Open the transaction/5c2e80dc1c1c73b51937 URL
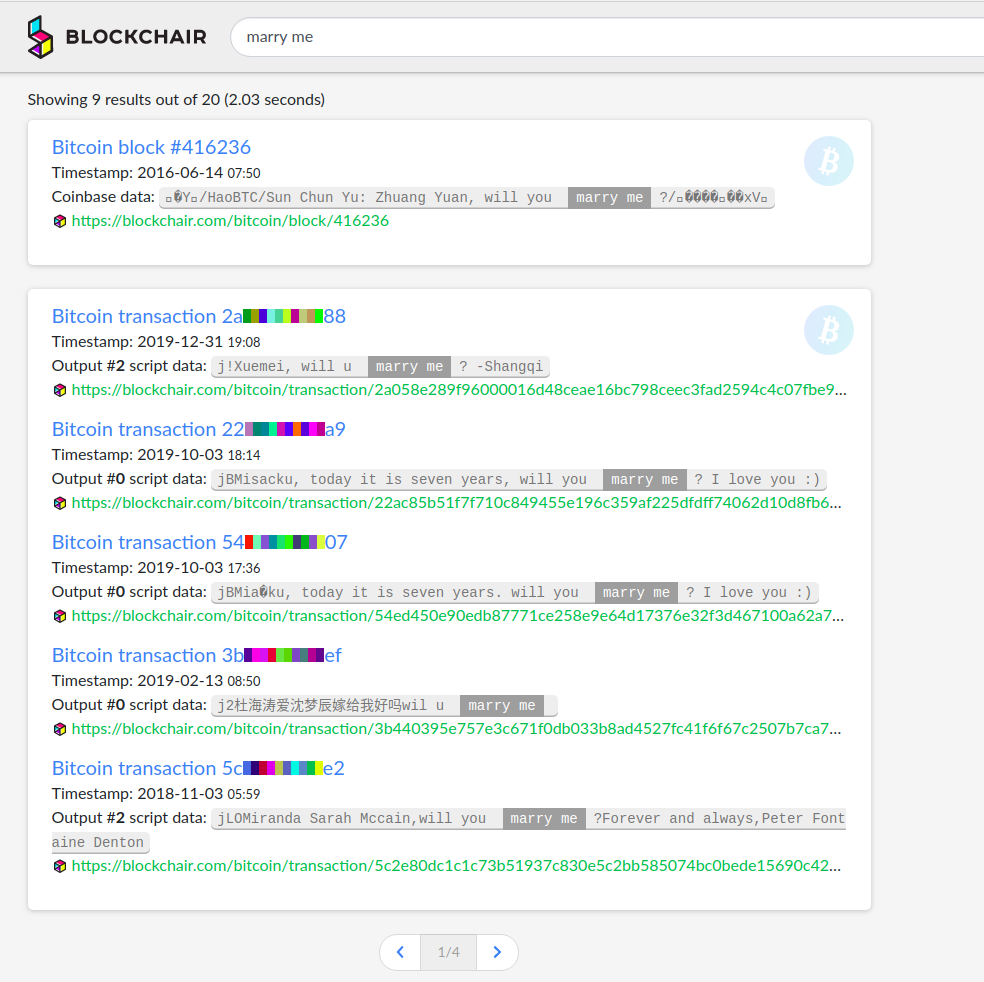The height and width of the screenshot is (982, 984). pos(456,865)
